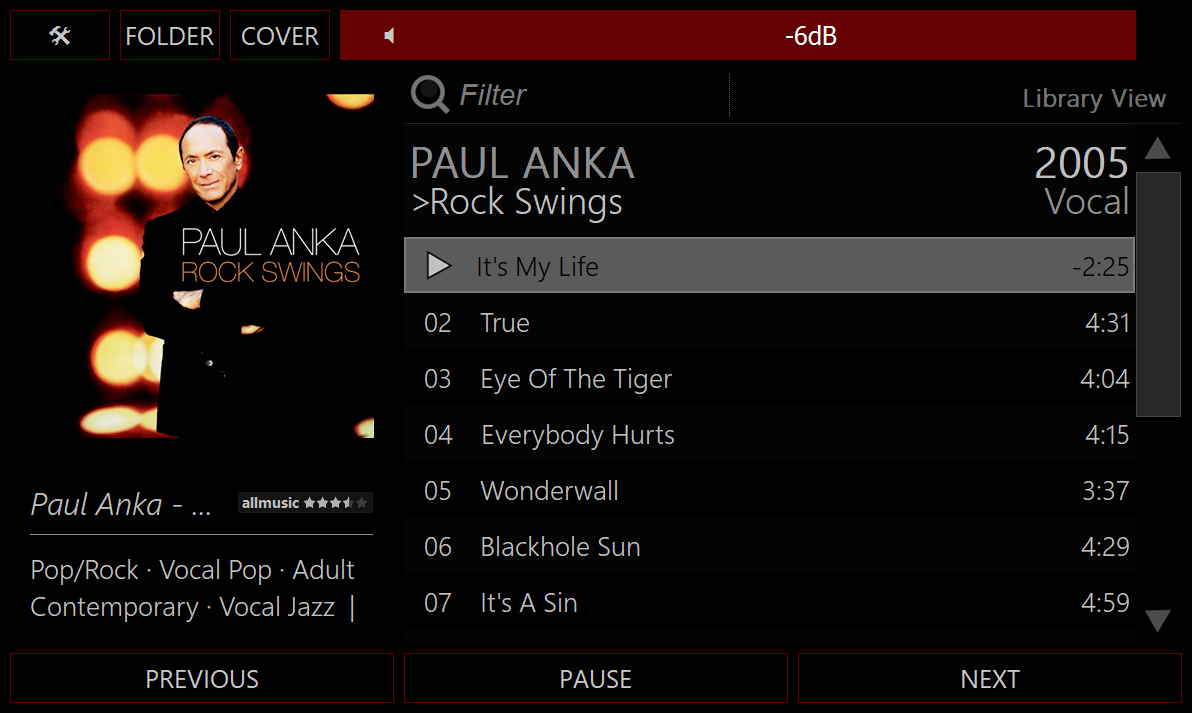The width and height of the screenshot is (1192, 713).
Task: Skip to the NEXT track
Action: coord(989,679)
